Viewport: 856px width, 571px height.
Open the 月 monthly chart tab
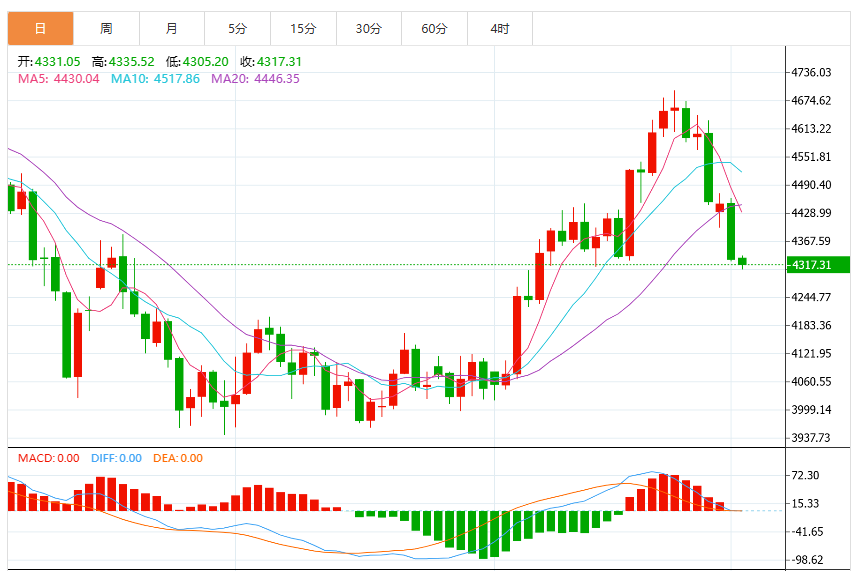click(172, 28)
